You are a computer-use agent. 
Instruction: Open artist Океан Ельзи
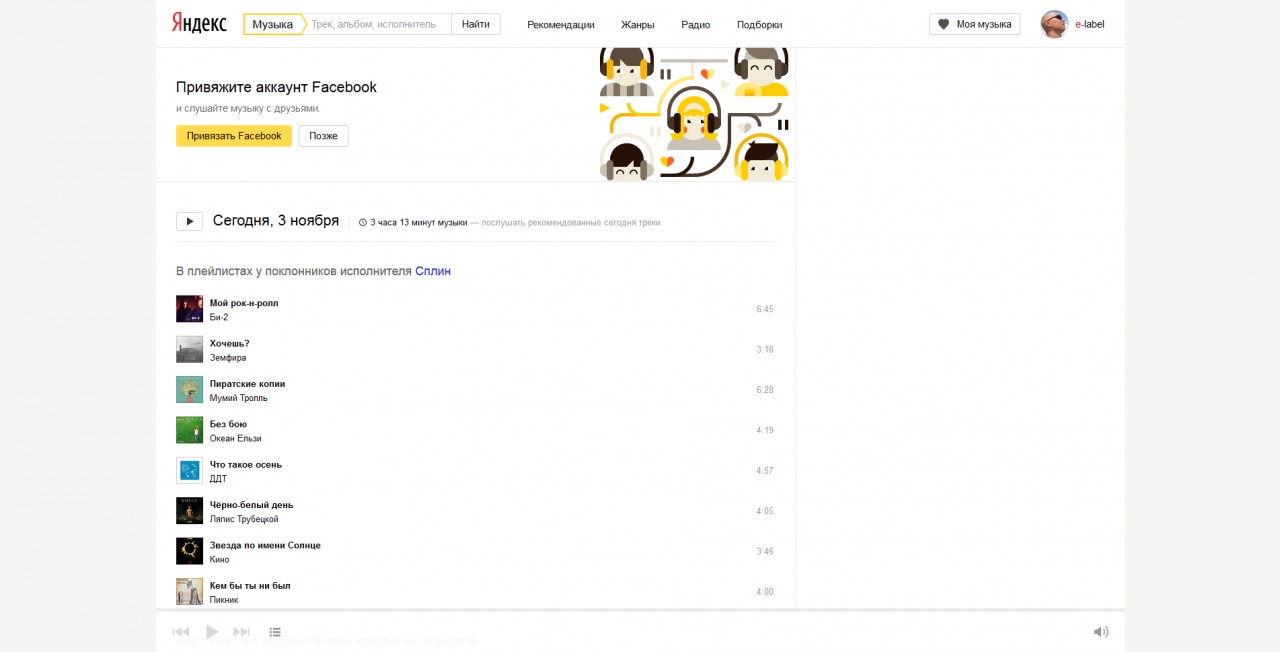pyautogui.click(x=236, y=438)
